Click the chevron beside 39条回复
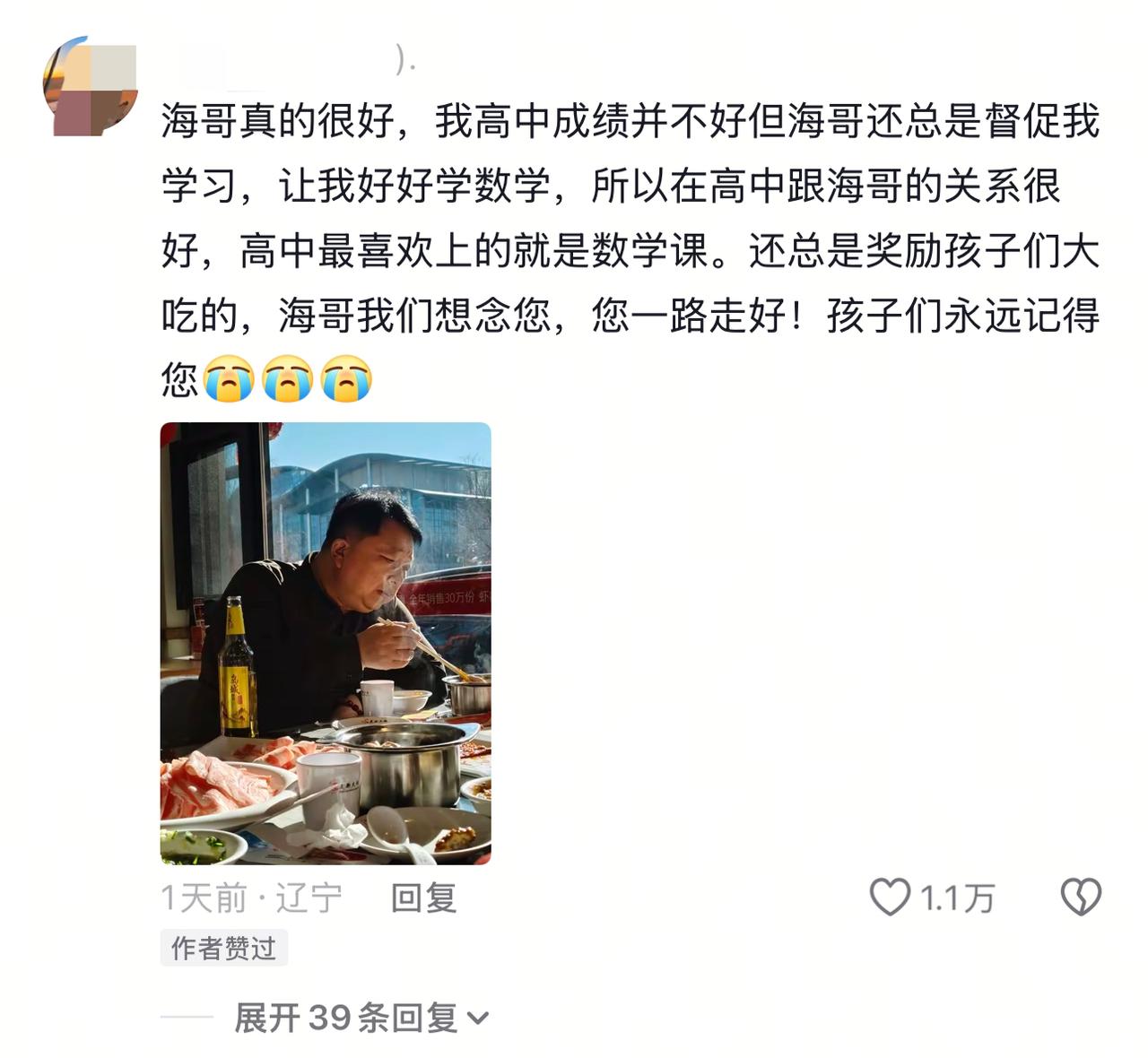 (x=478, y=1019)
